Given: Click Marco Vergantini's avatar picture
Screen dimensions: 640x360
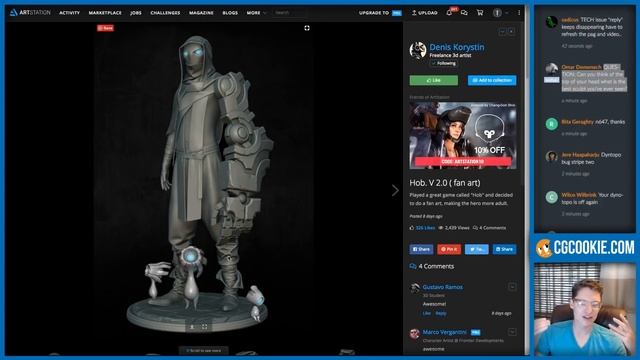Looking at the screenshot, I should tap(415, 334).
